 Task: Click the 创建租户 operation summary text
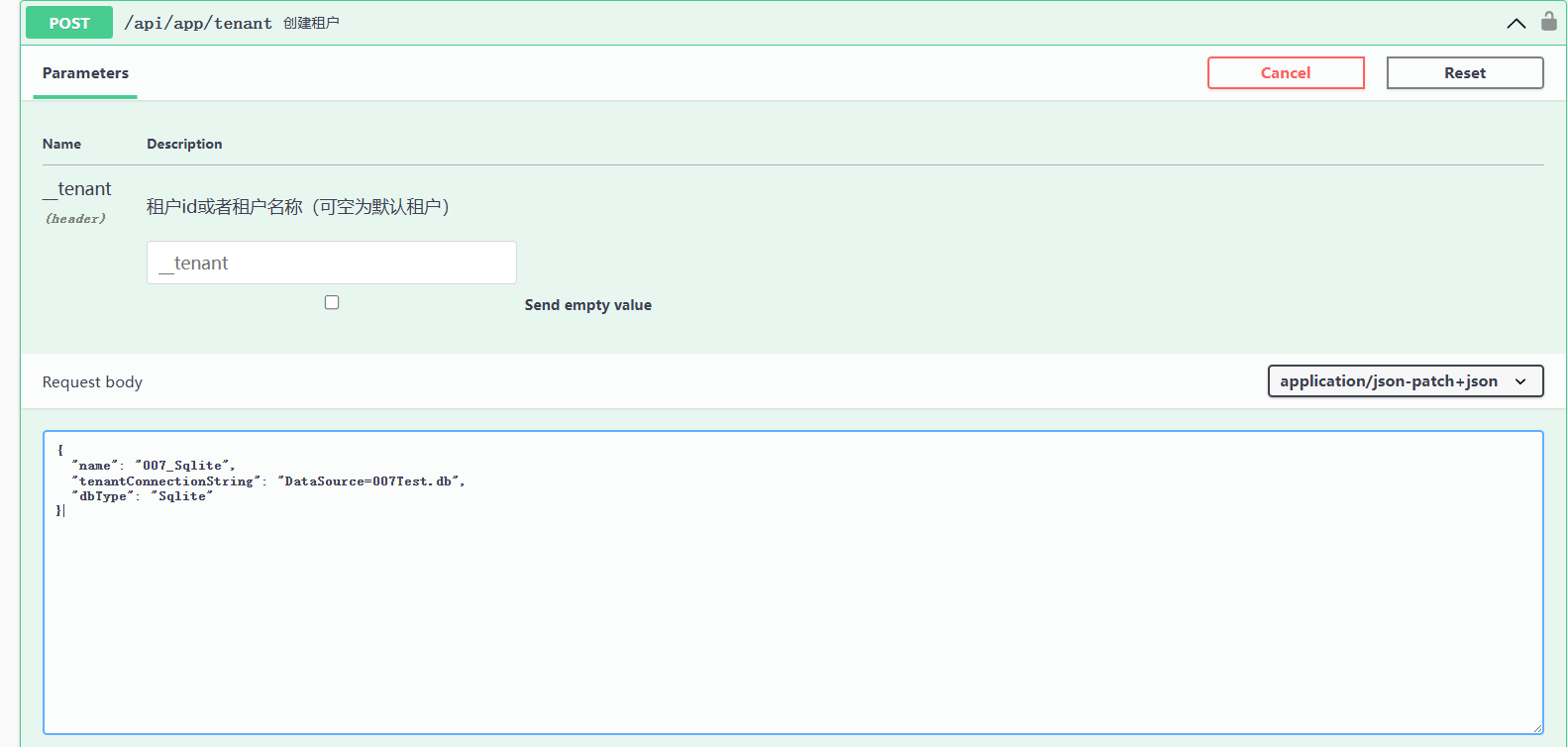(311, 23)
